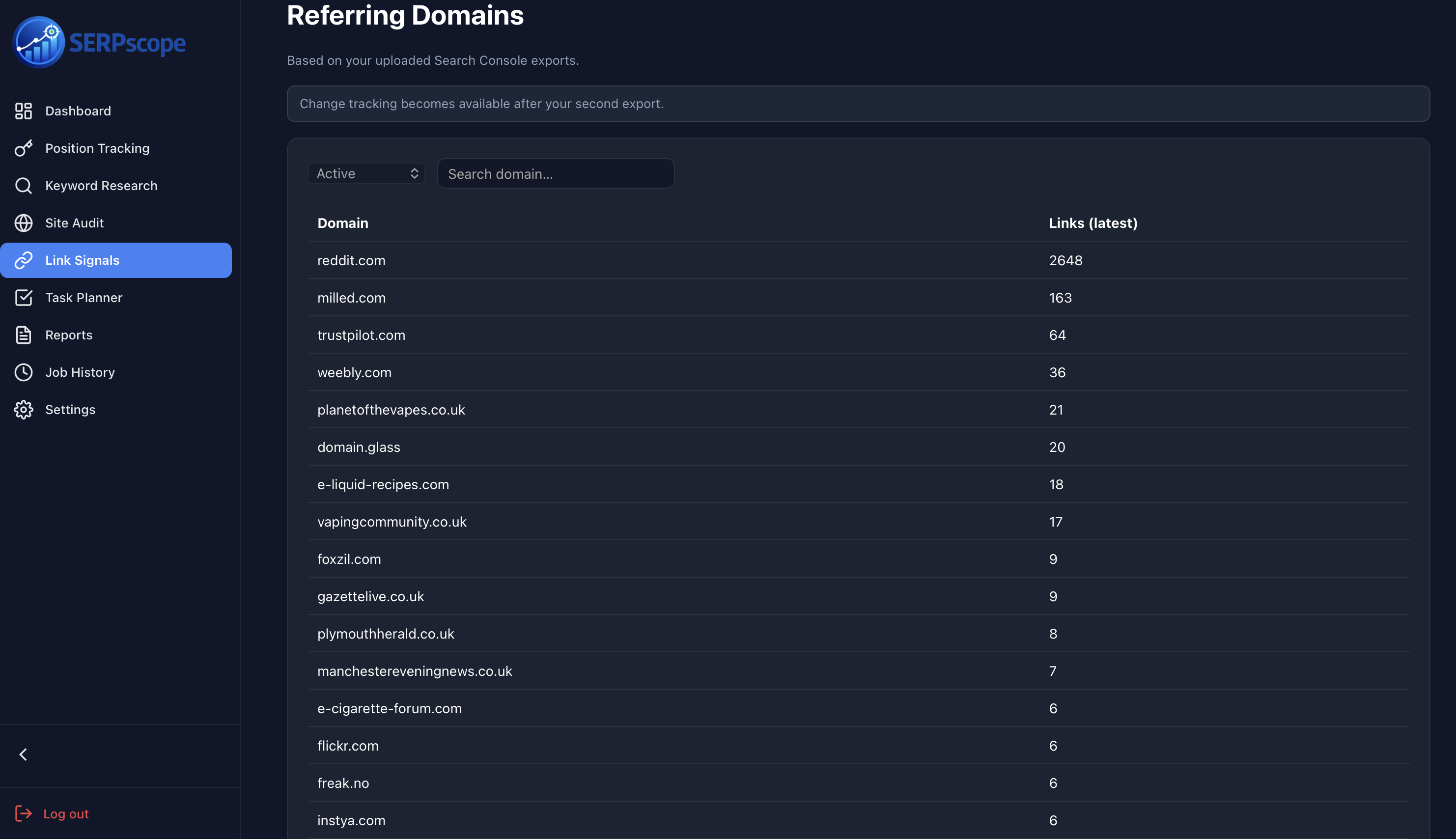Image resolution: width=1456 pixels, height=839 pixels.
Task: Click the Search domain input field
Action: point(555,173)
